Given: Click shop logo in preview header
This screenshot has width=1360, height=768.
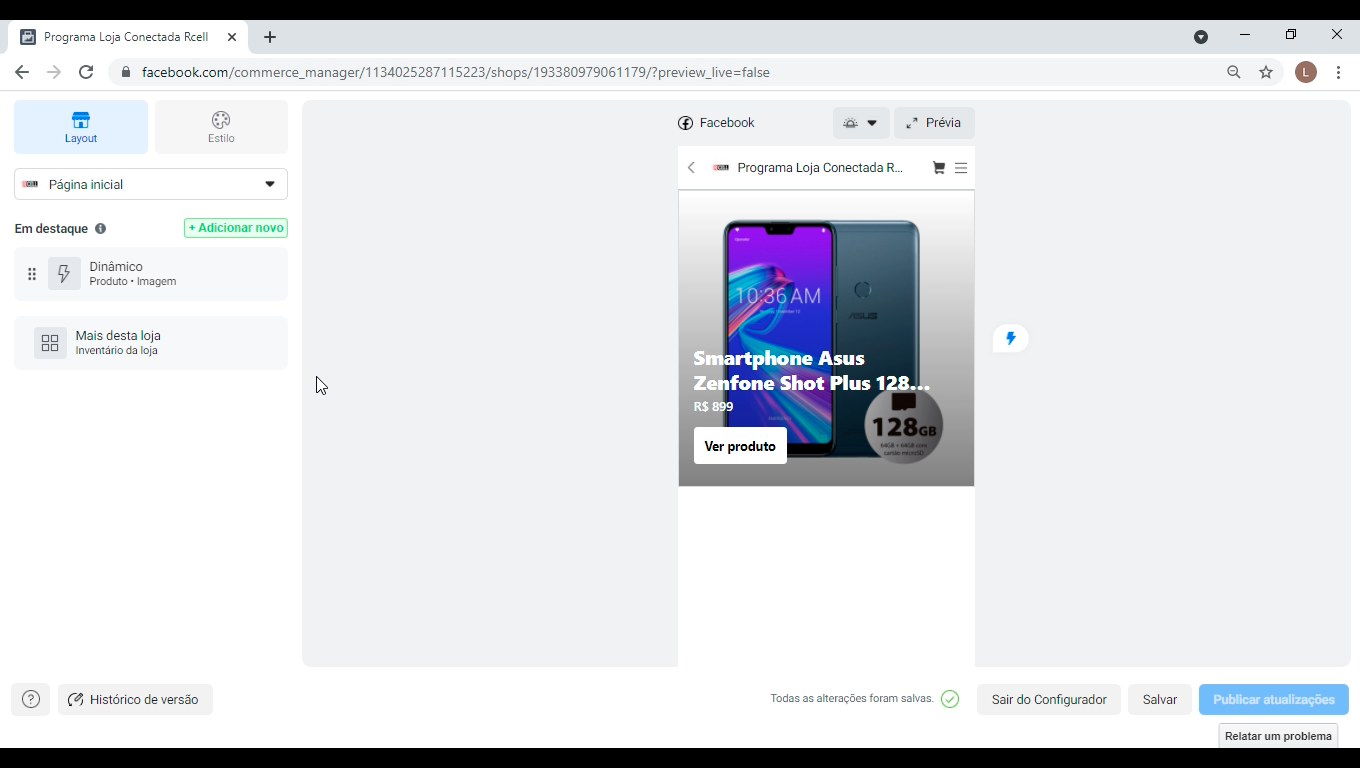Looking at the screenshot, I should pyautogui.click(x=721, y=168).
